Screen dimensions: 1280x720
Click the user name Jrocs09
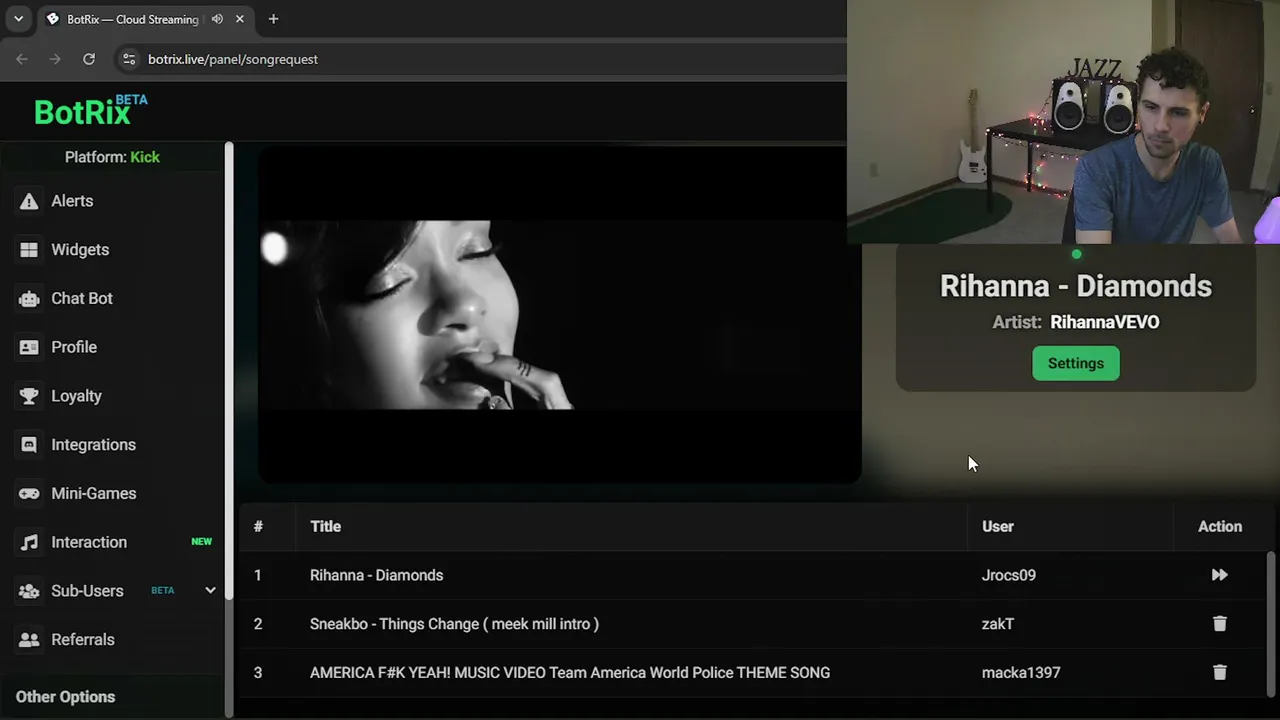click(1009, 575)
